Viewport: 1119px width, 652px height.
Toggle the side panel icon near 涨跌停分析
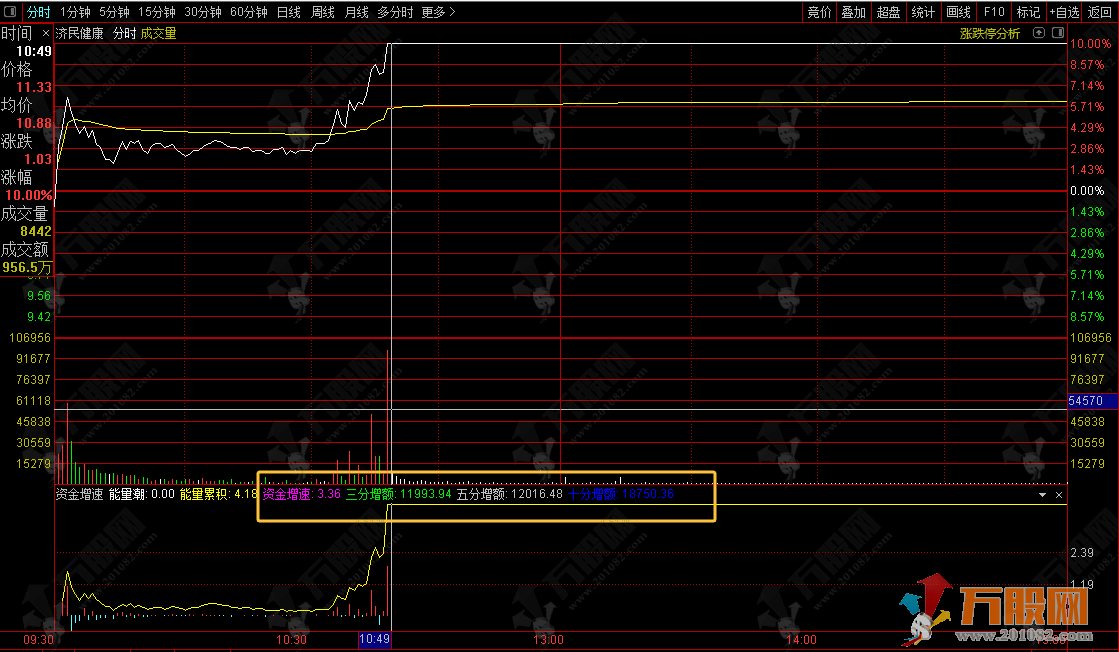click(1058, 33)
